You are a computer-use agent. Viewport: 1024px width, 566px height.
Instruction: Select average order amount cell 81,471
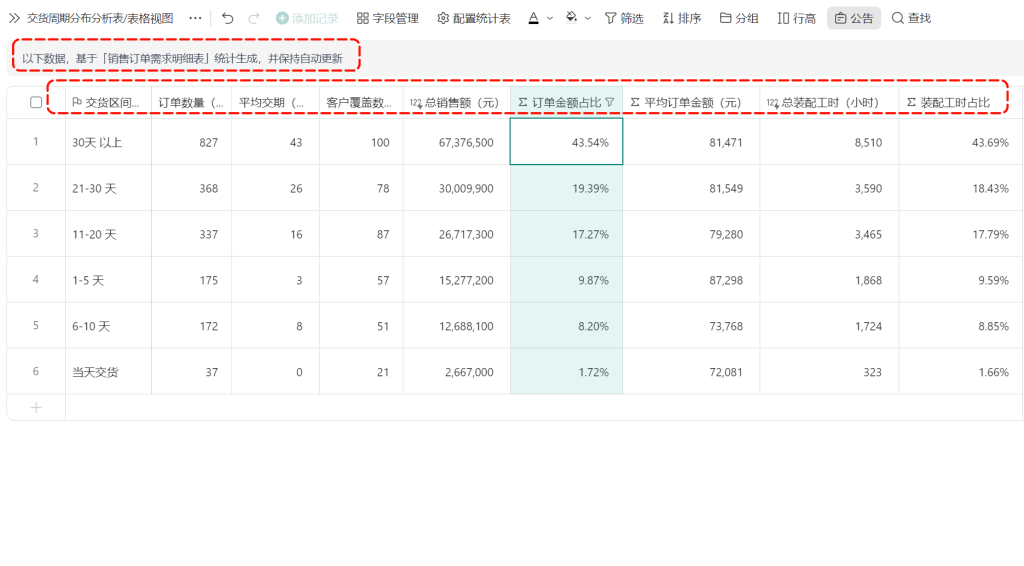[x=691, y=142]
